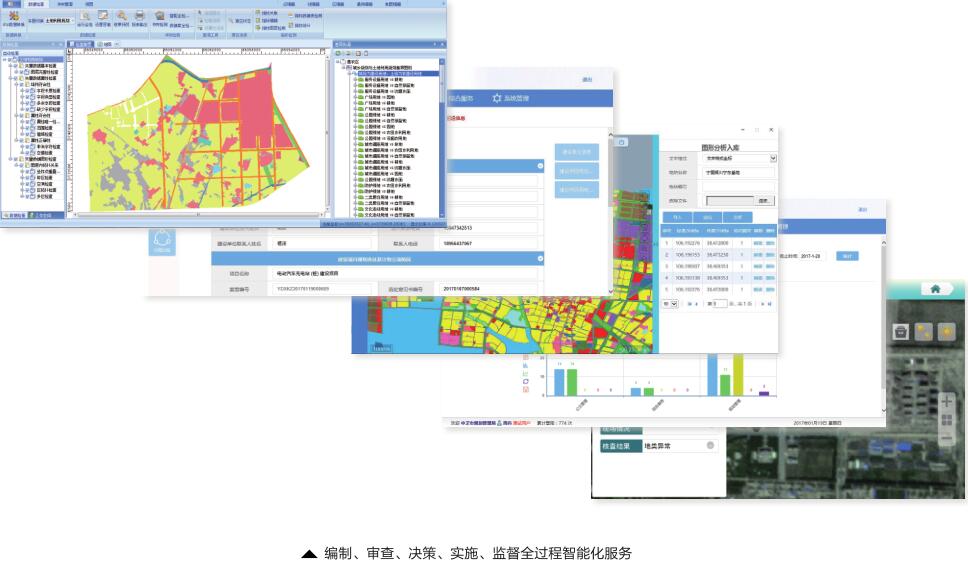Click the bottom light-blue button in web form
Viewport: 968px width, 565px height.
click(577, 190)
